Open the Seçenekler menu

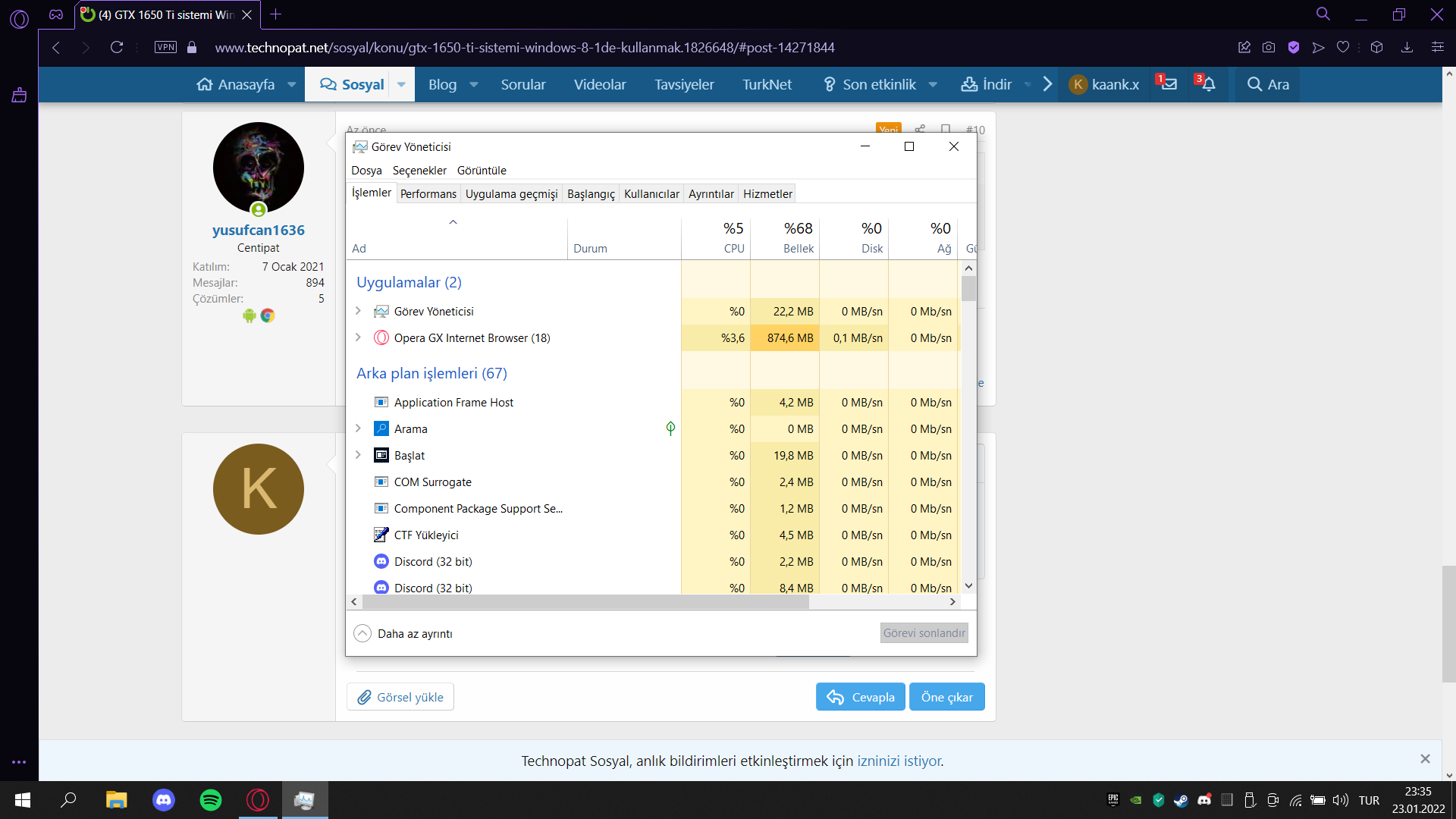(x=419, y=171)
